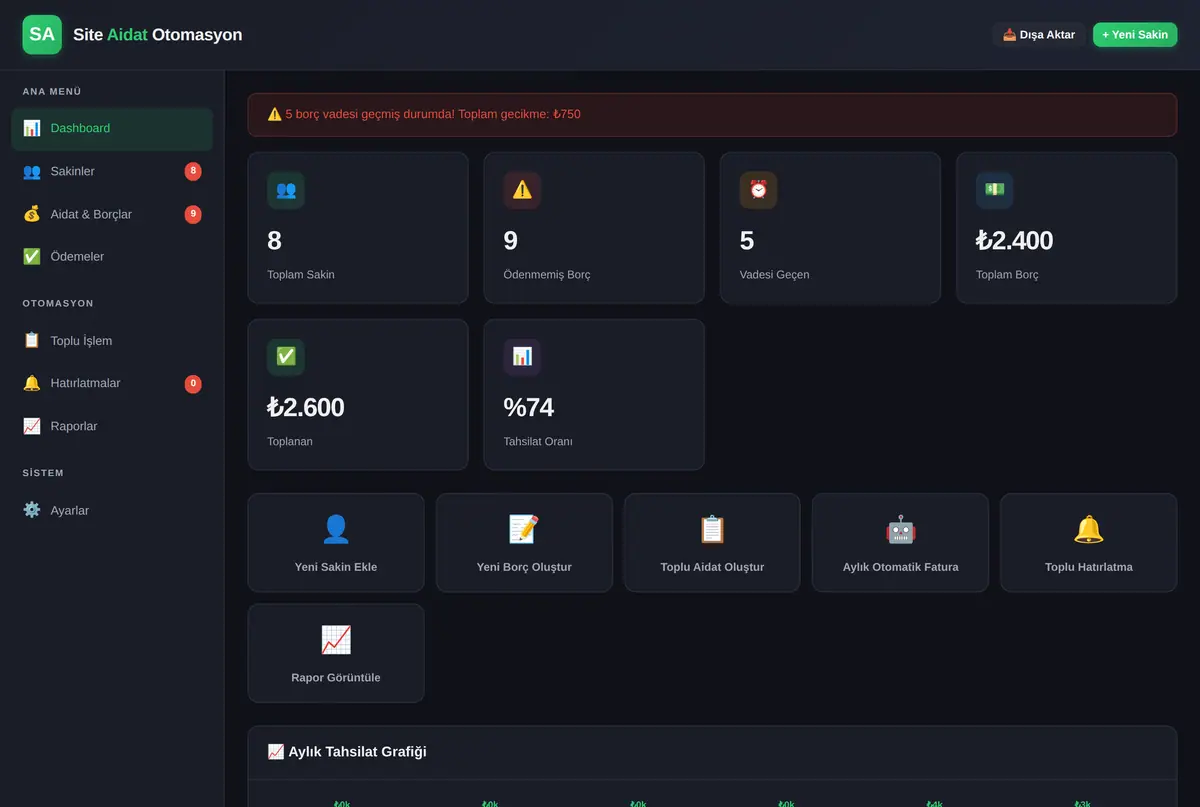The image size is (1200, 807).
Task: Click the Yeni Borç Oluştur quick action
Action: [524, 543]
